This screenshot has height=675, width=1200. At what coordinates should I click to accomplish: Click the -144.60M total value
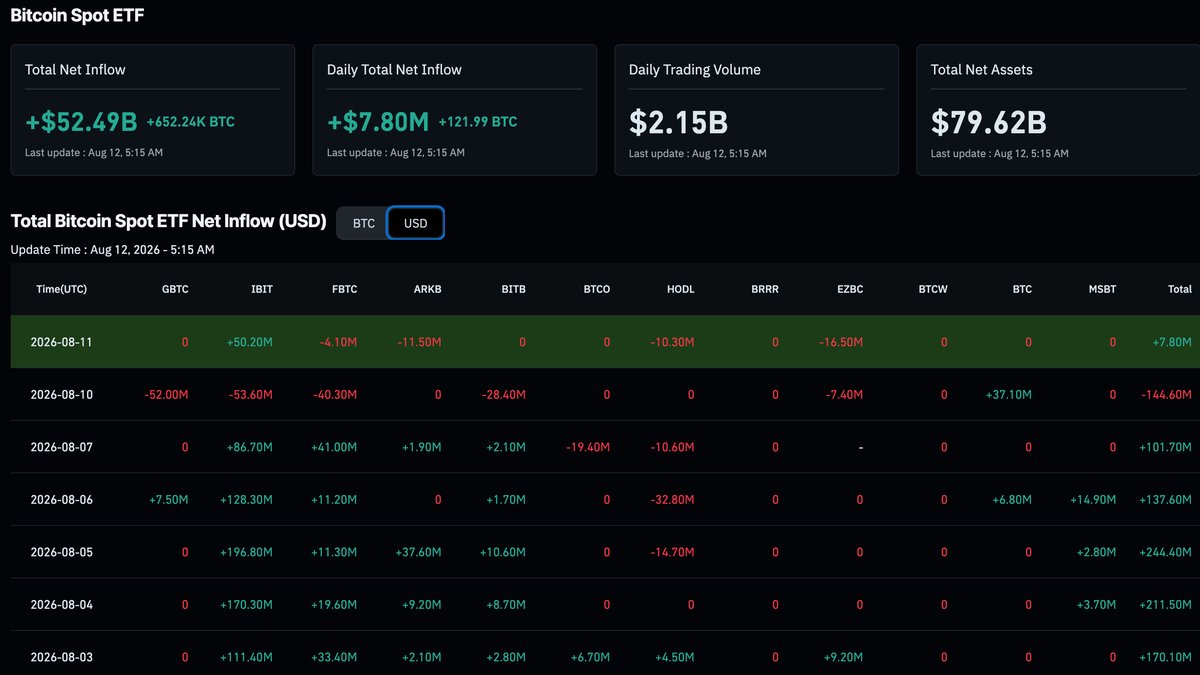[x=1166, y=395]
